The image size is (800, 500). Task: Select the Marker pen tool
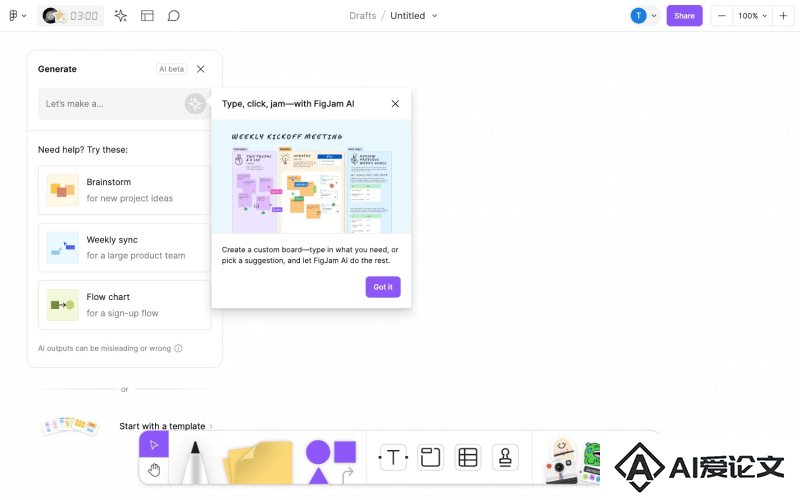[195, 462]
